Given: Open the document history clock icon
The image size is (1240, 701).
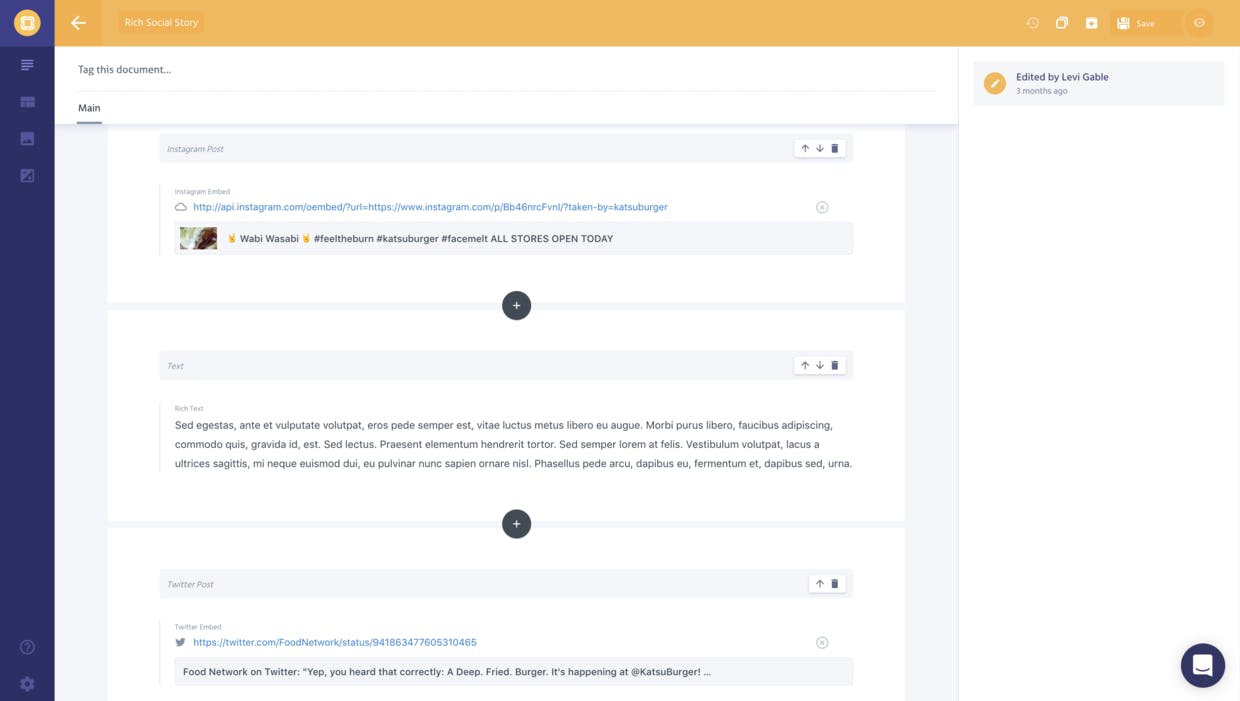Looking at the screenshot, I should (1033, 23).
